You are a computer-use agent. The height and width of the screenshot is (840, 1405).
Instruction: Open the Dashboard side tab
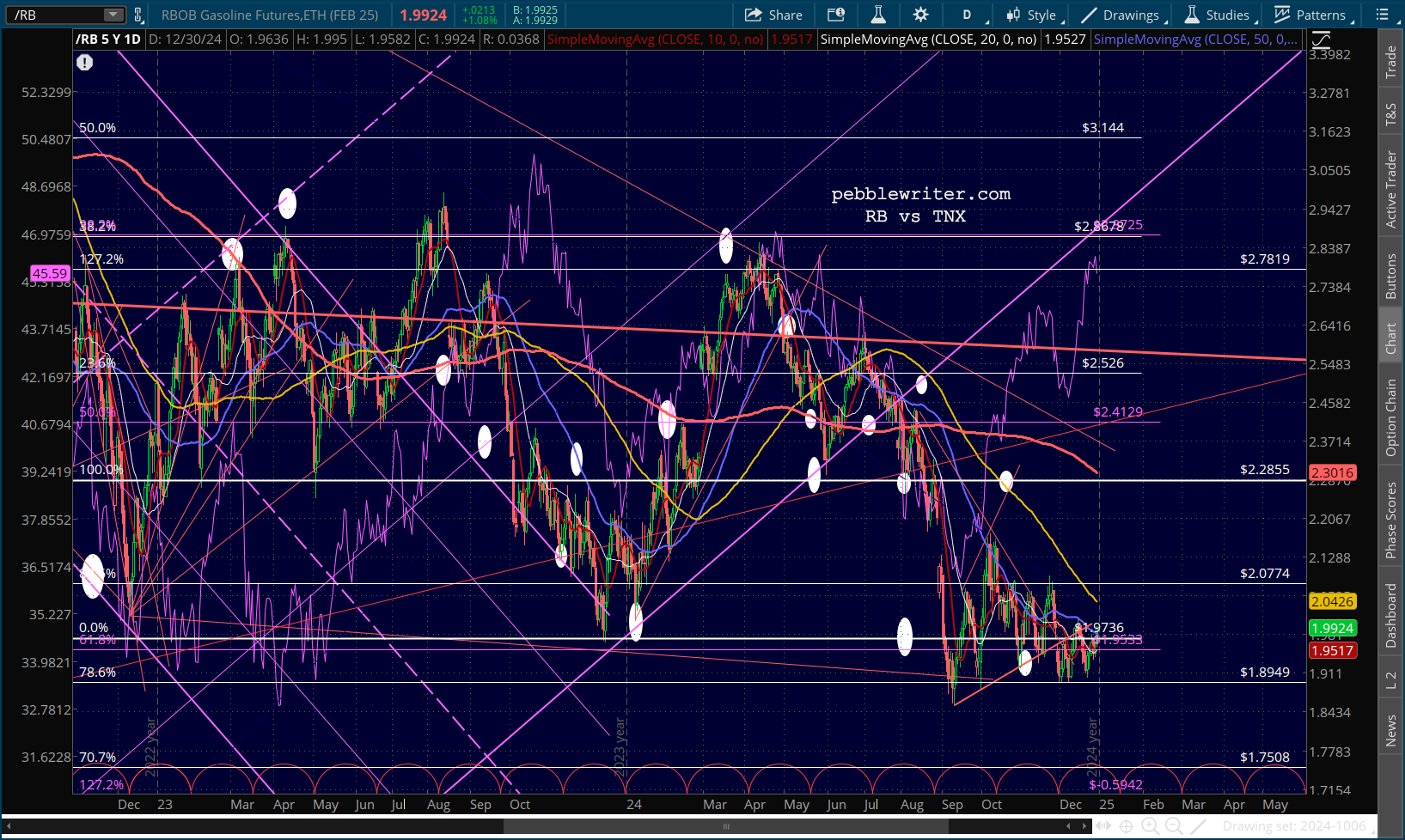coord(1390,615)
